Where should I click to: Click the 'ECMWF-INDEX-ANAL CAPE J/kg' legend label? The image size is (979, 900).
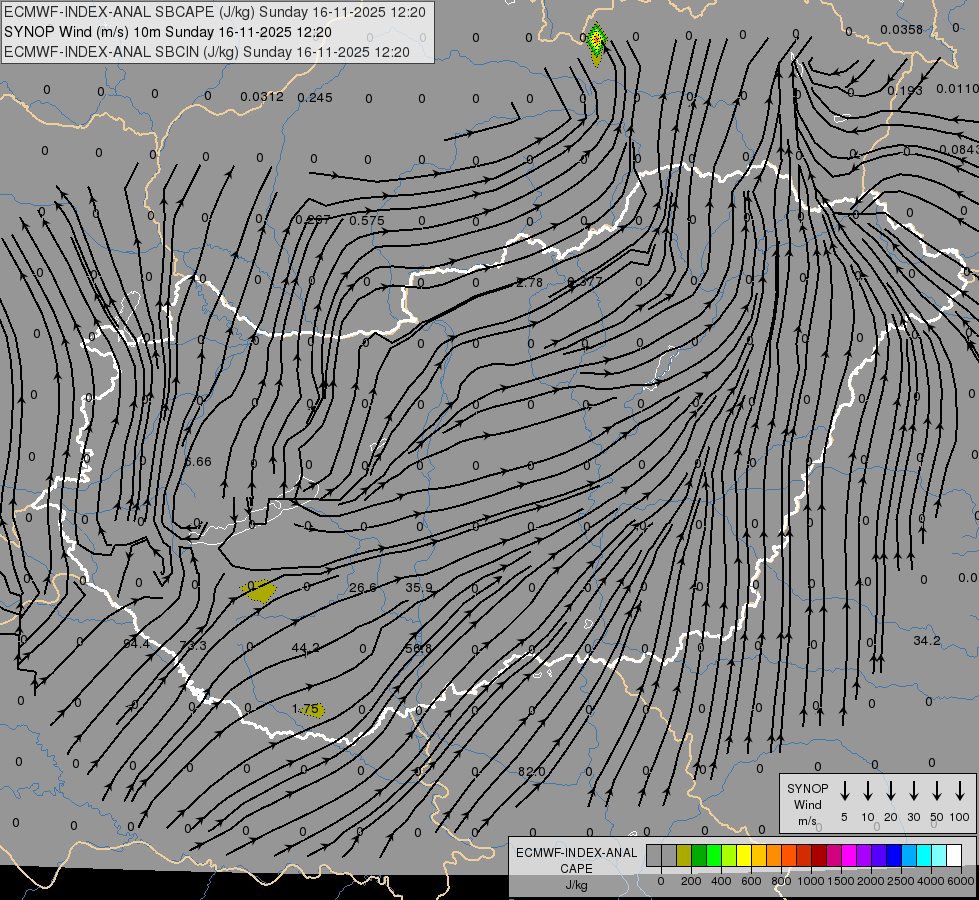(576, 868)
